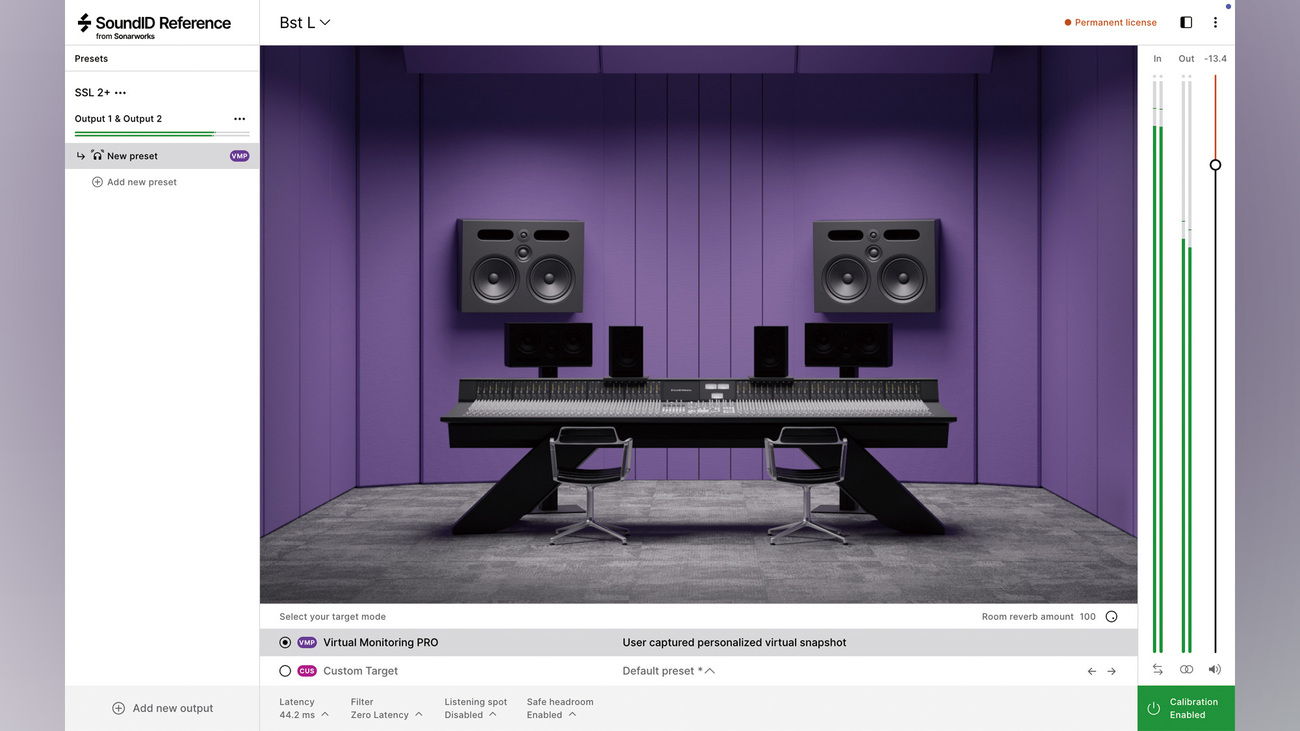The height and width of the screenshot is (731, 1300).
Task: Expand the Filter Zero Latency menu
Action: [386, 708]
